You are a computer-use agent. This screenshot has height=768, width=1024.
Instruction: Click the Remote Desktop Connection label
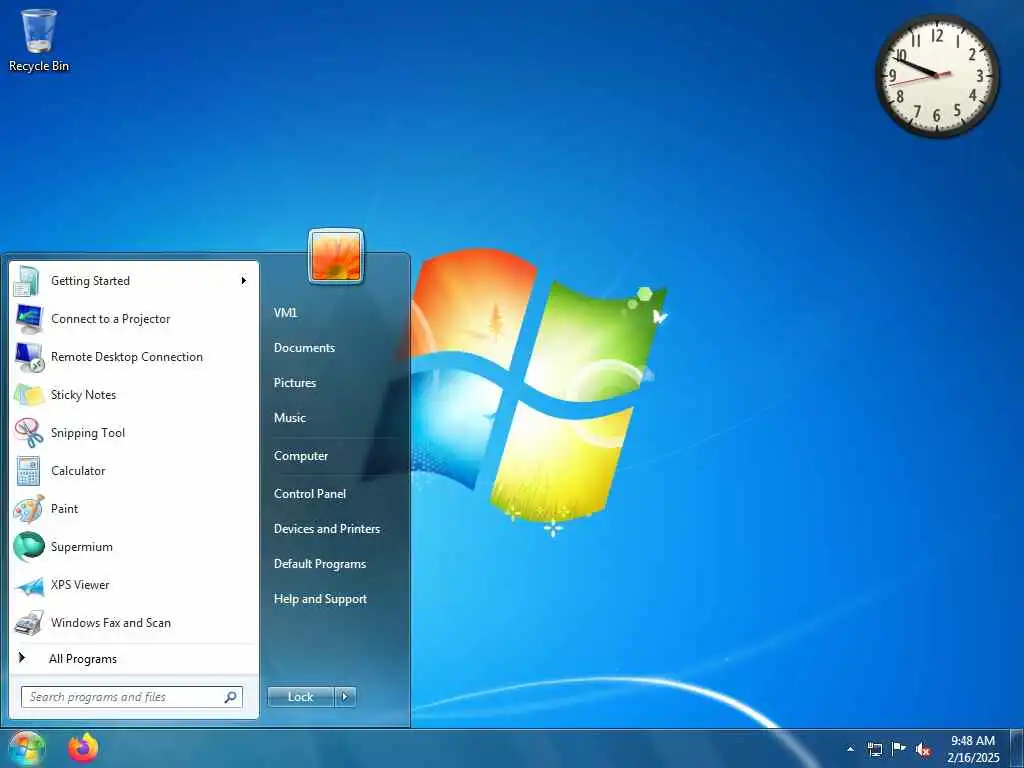127,357
